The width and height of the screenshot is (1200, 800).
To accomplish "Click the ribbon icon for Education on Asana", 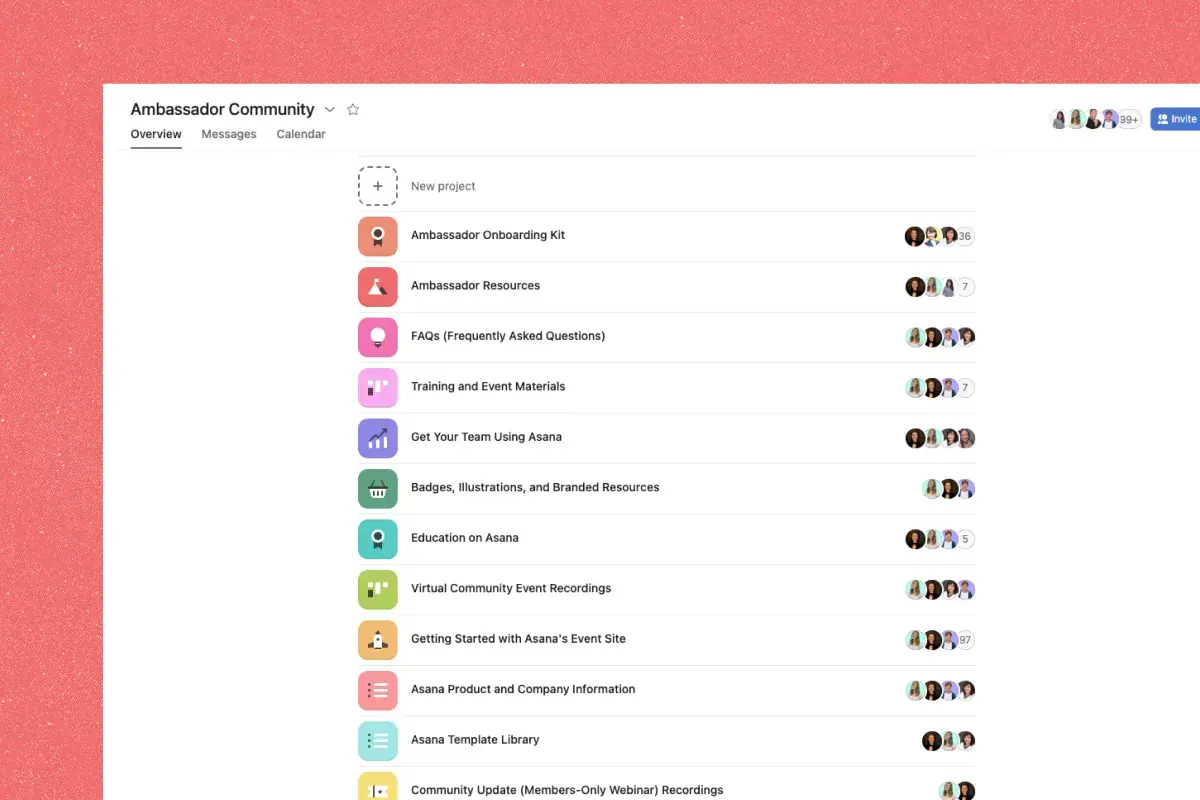I will (x=377, y=538).
